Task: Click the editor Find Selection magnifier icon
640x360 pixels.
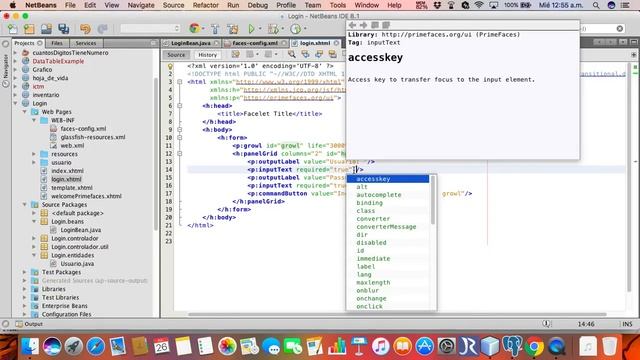Action: (x=291, y=54)
